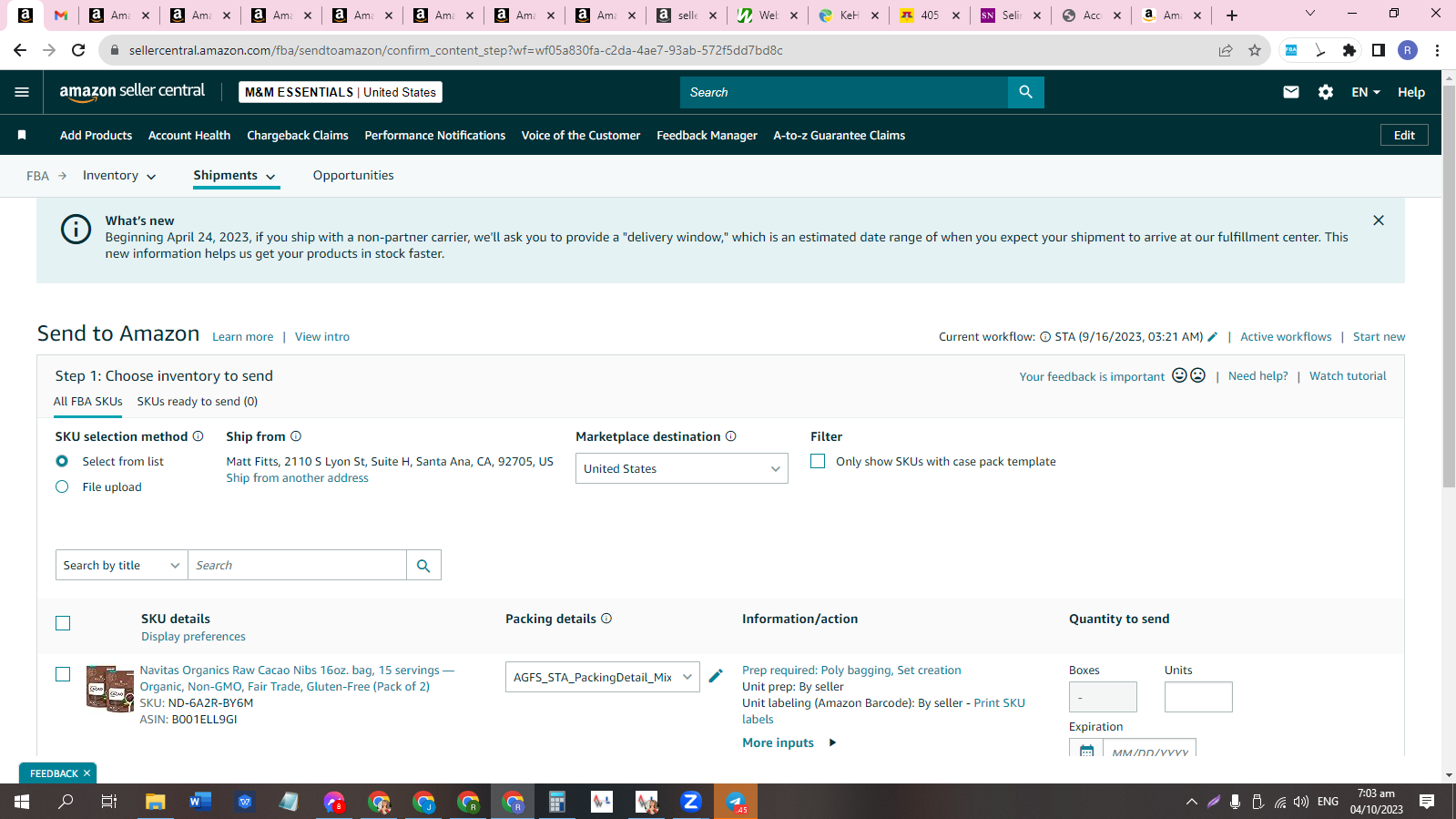The image size is (1456, 819).
Task: Click the Units quantity input field
Action: coord(1198,697)
